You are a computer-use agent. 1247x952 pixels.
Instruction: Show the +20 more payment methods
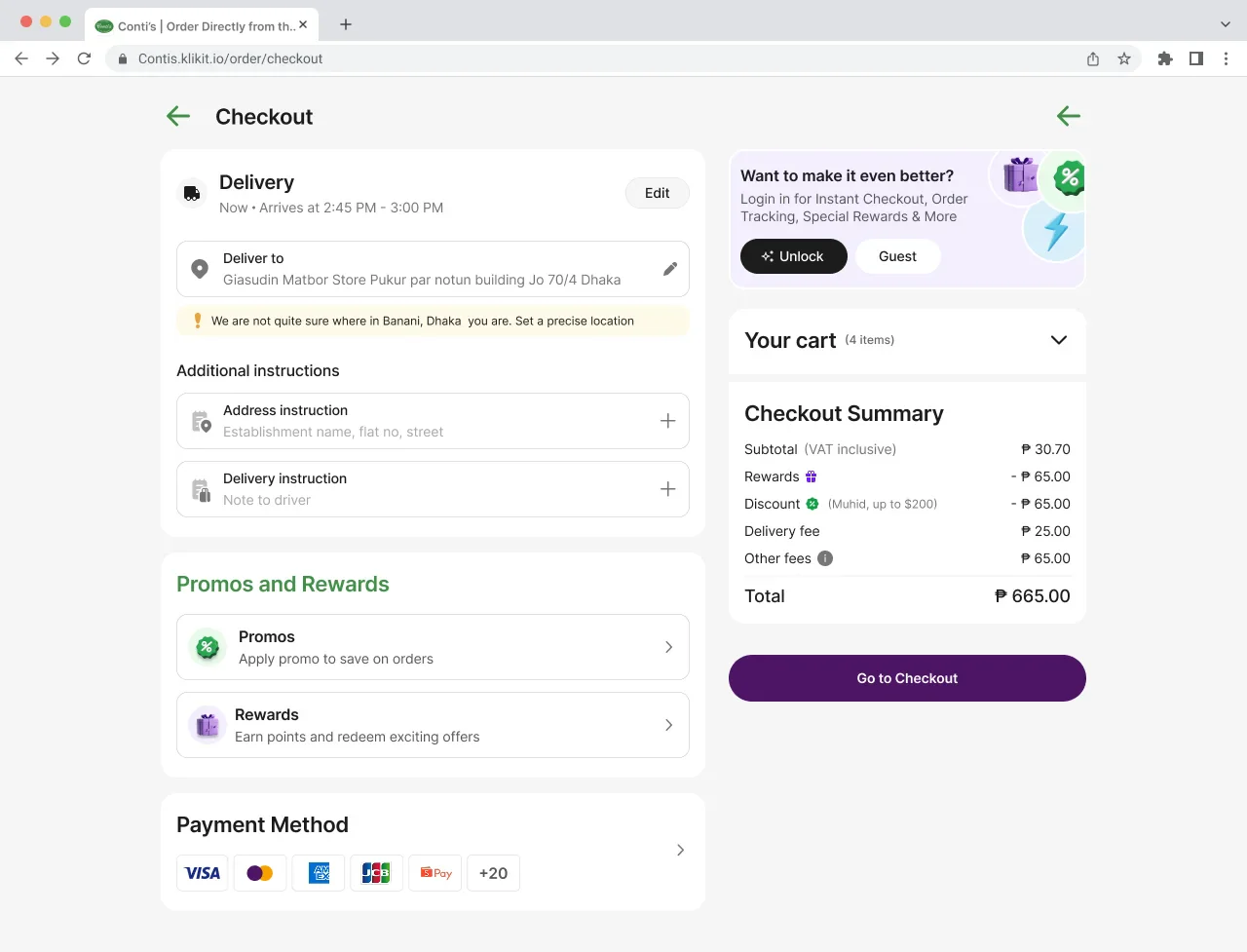(494, 873)
